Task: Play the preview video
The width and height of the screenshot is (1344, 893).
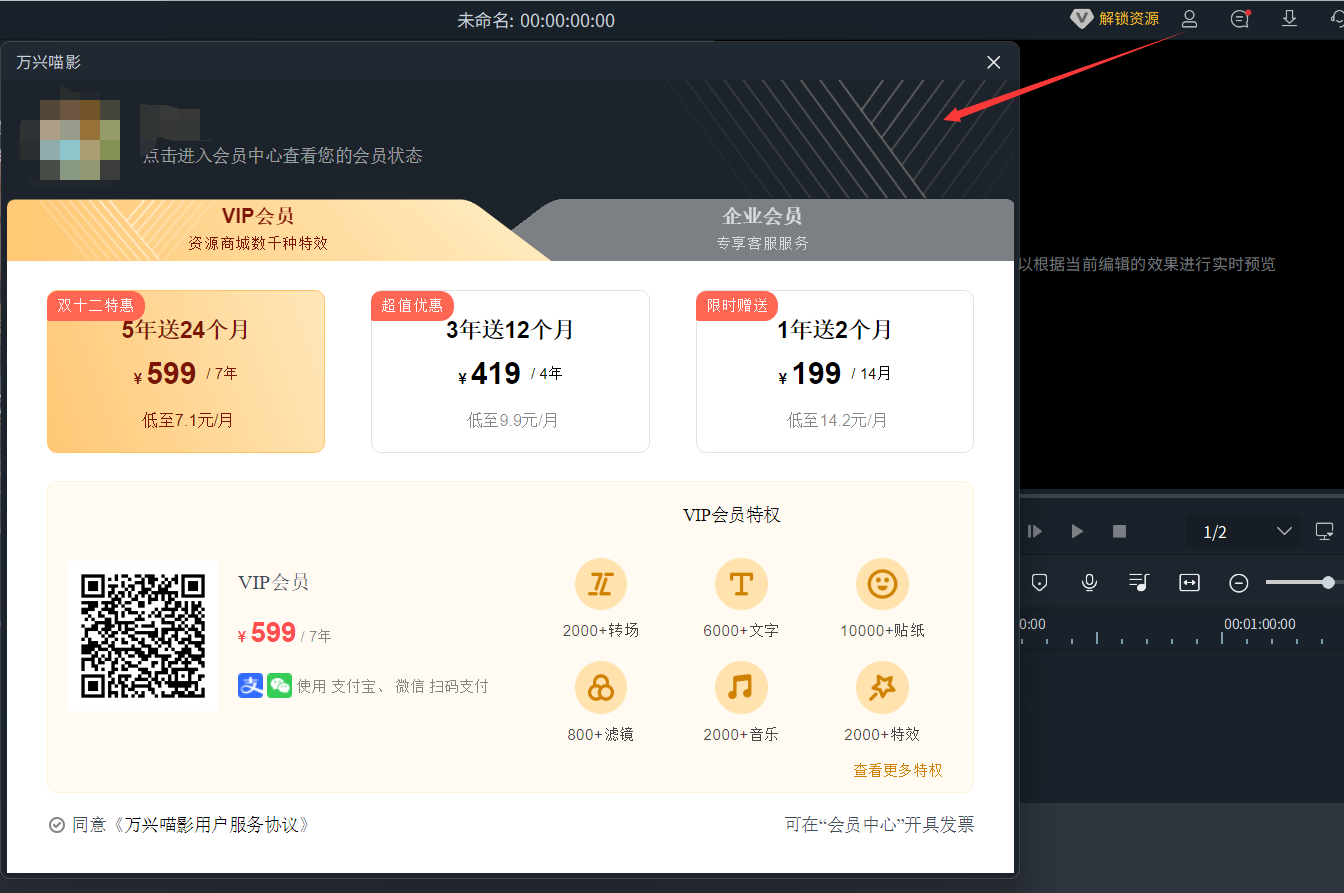Action: [x=1077, y=531]
